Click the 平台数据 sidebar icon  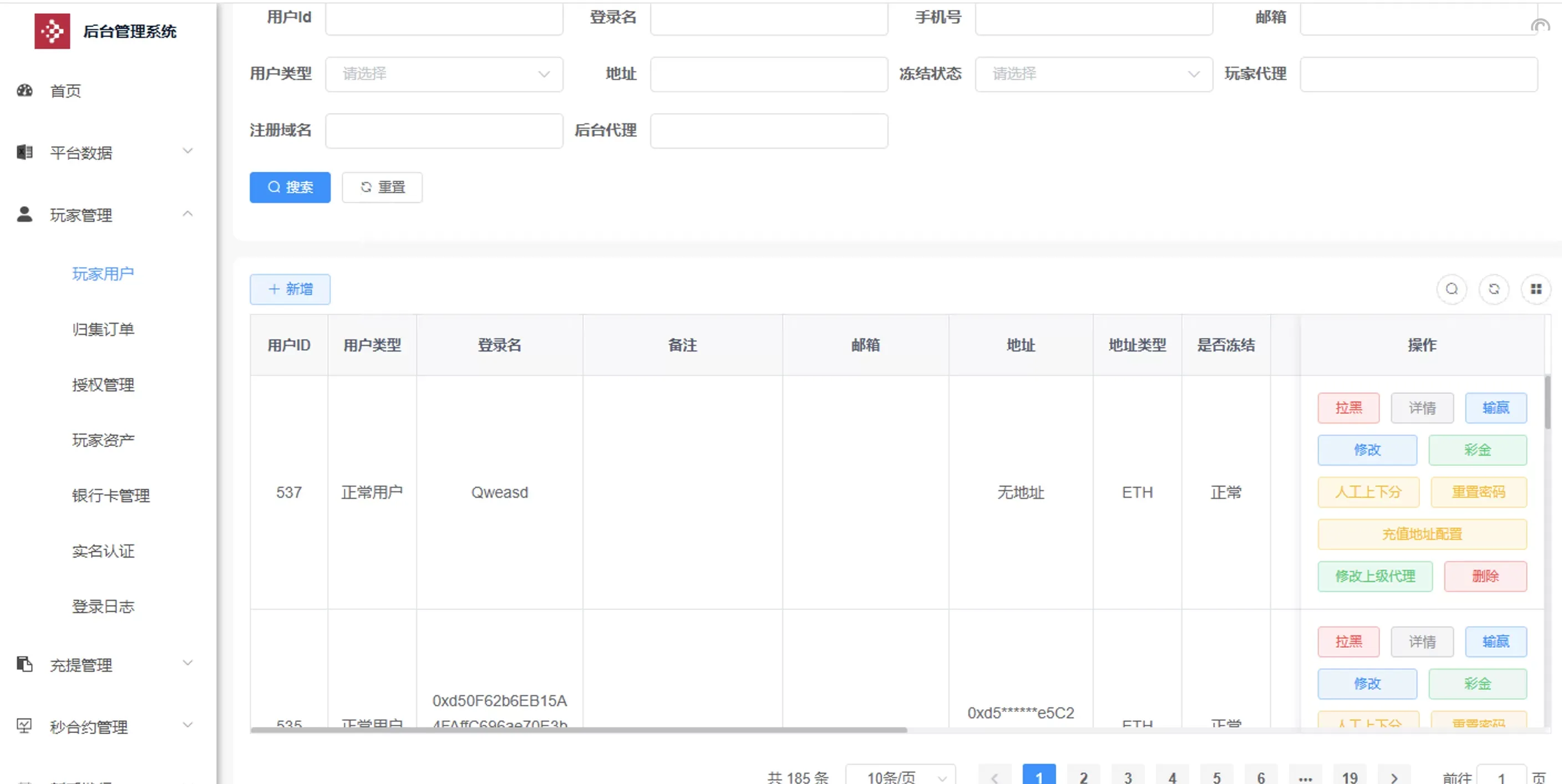[x=25, y=152]
